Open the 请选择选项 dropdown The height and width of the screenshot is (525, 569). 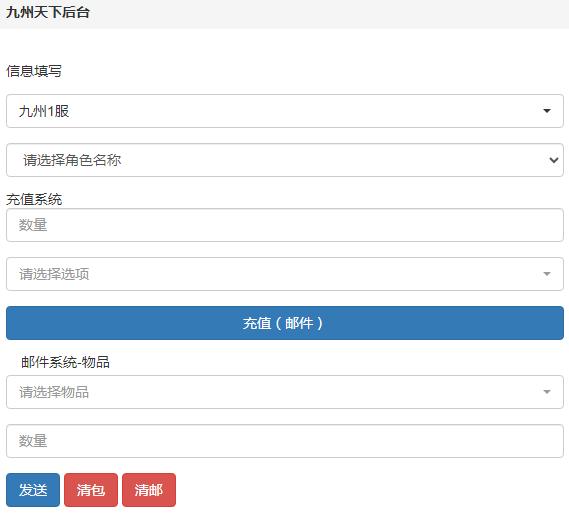[x=285, y=274]
